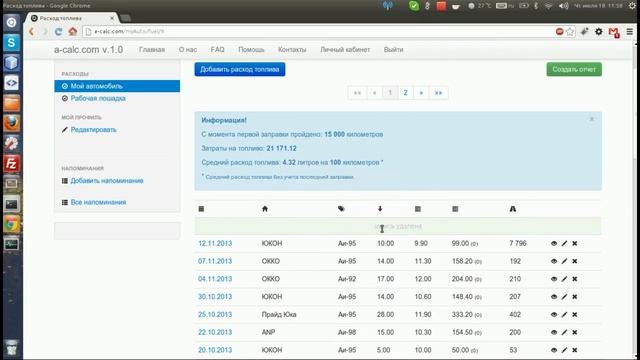Open Главная in the navigation bar
This screenshot has height=360, width=640.
coord(152,49)
